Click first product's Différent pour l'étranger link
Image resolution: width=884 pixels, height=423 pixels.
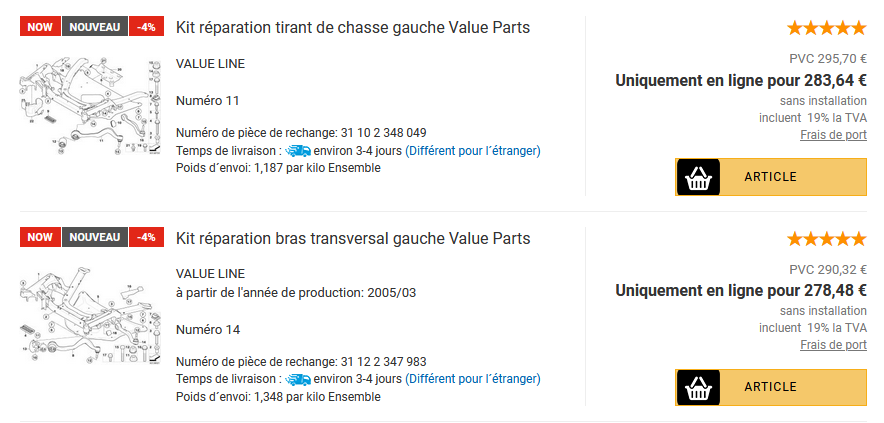pyautogui.click(x=472, y=151)
